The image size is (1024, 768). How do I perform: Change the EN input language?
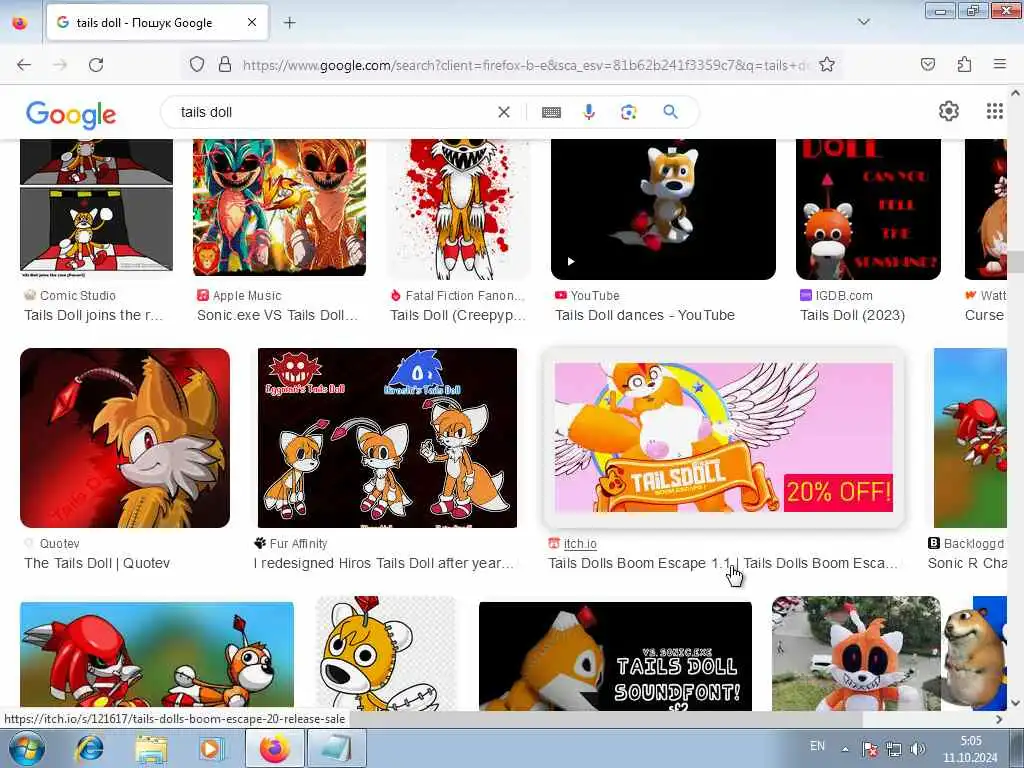[x=817, y=746]
